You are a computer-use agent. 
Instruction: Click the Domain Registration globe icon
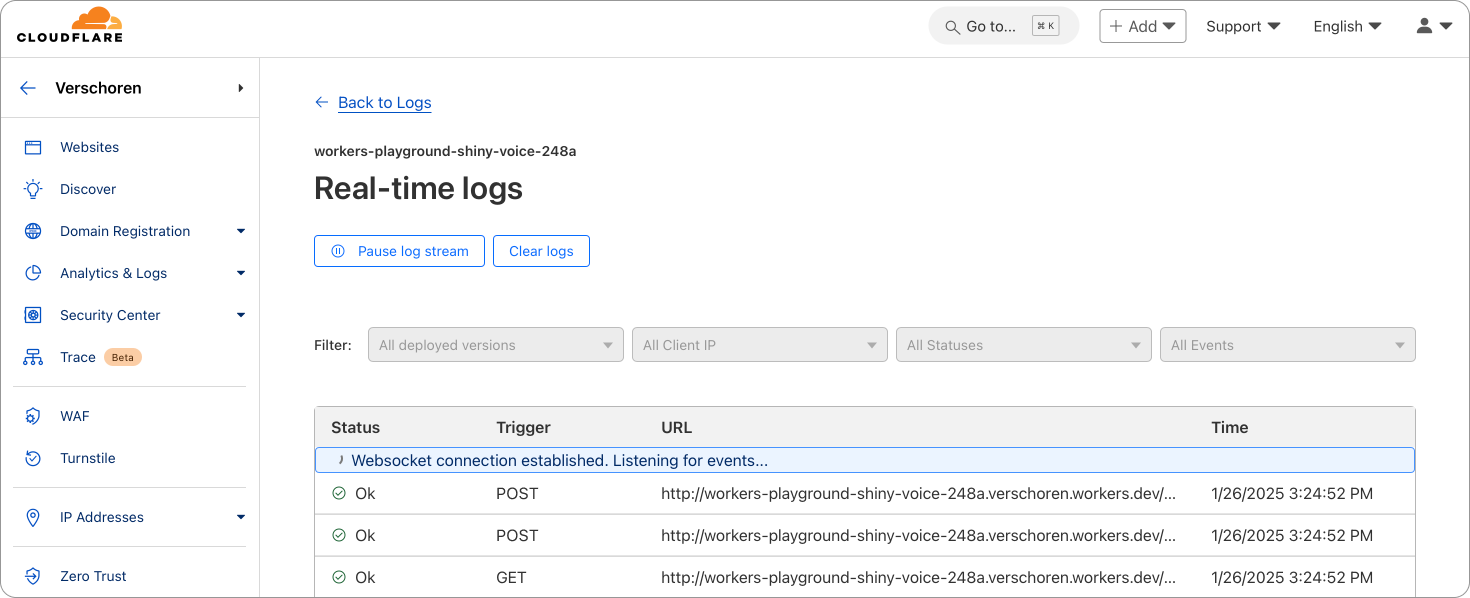click(33, 231)
